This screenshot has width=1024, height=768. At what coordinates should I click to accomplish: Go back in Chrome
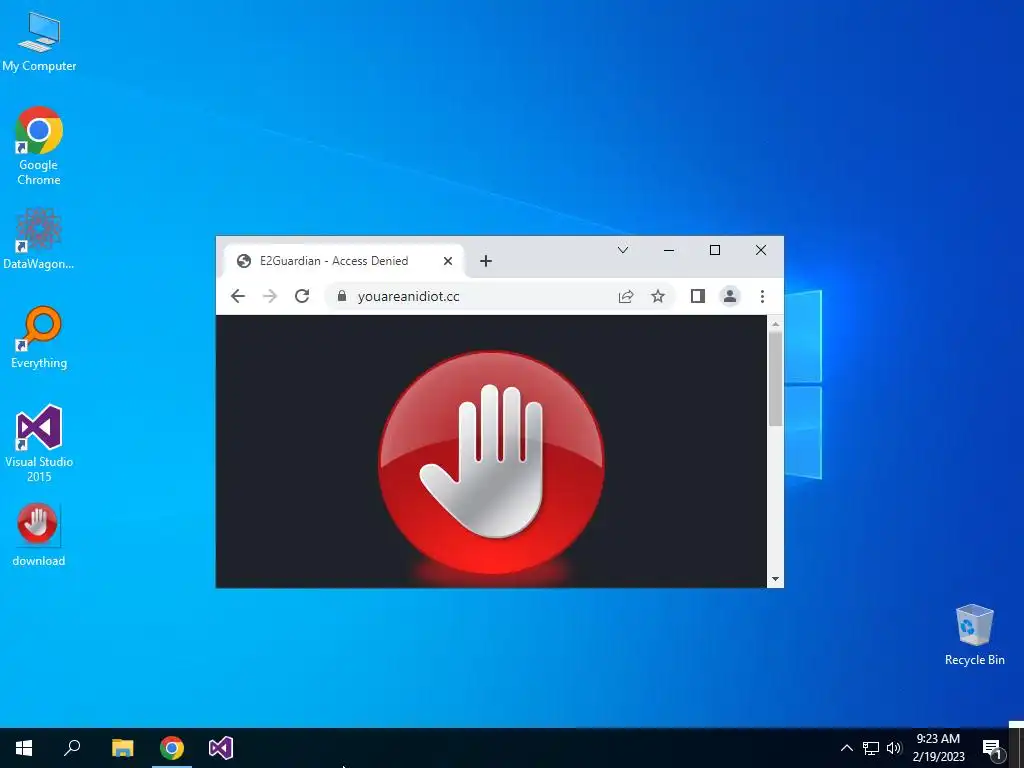point(238,296)
